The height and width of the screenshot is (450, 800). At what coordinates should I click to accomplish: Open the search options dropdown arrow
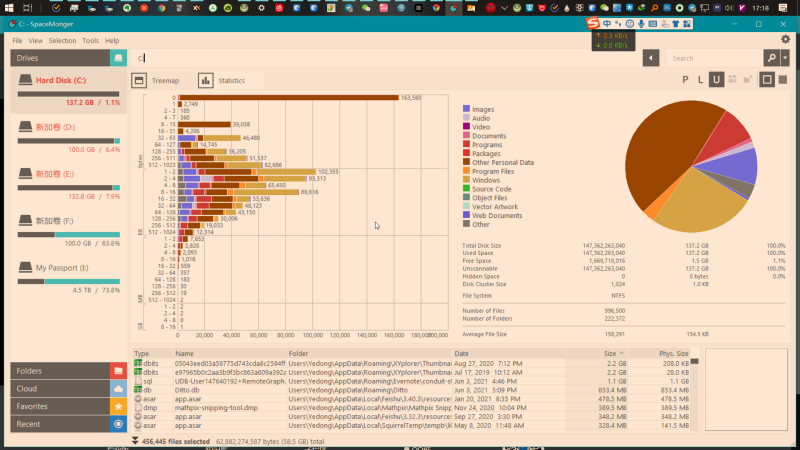[x=785, y=58]
